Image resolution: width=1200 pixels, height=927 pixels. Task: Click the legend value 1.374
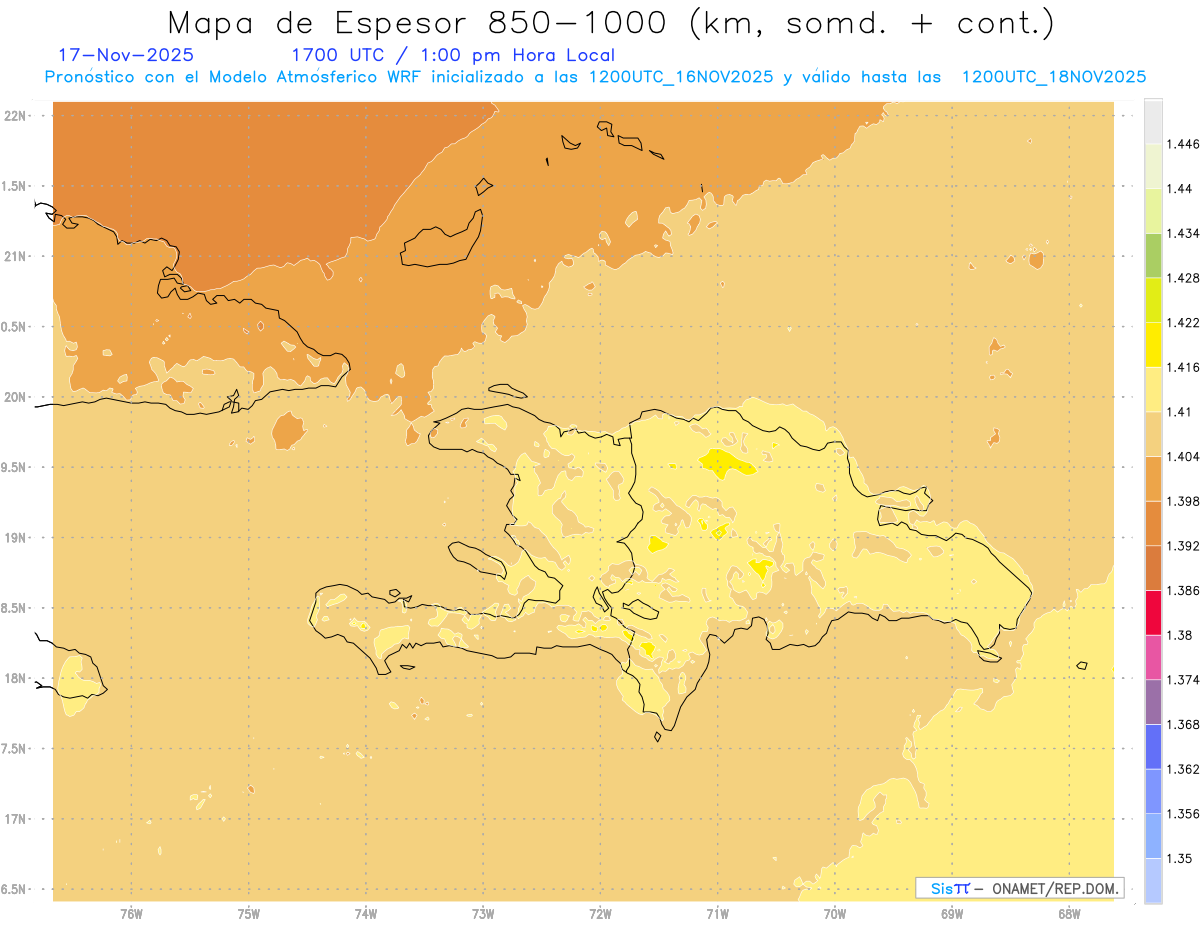[x=1183, y=680]
